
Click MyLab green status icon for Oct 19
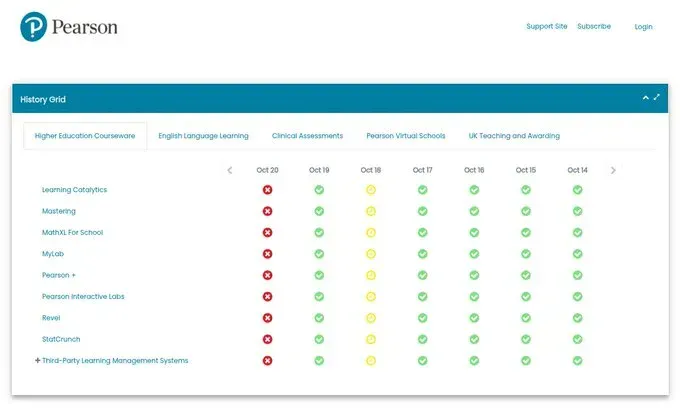tap(319, 254)
